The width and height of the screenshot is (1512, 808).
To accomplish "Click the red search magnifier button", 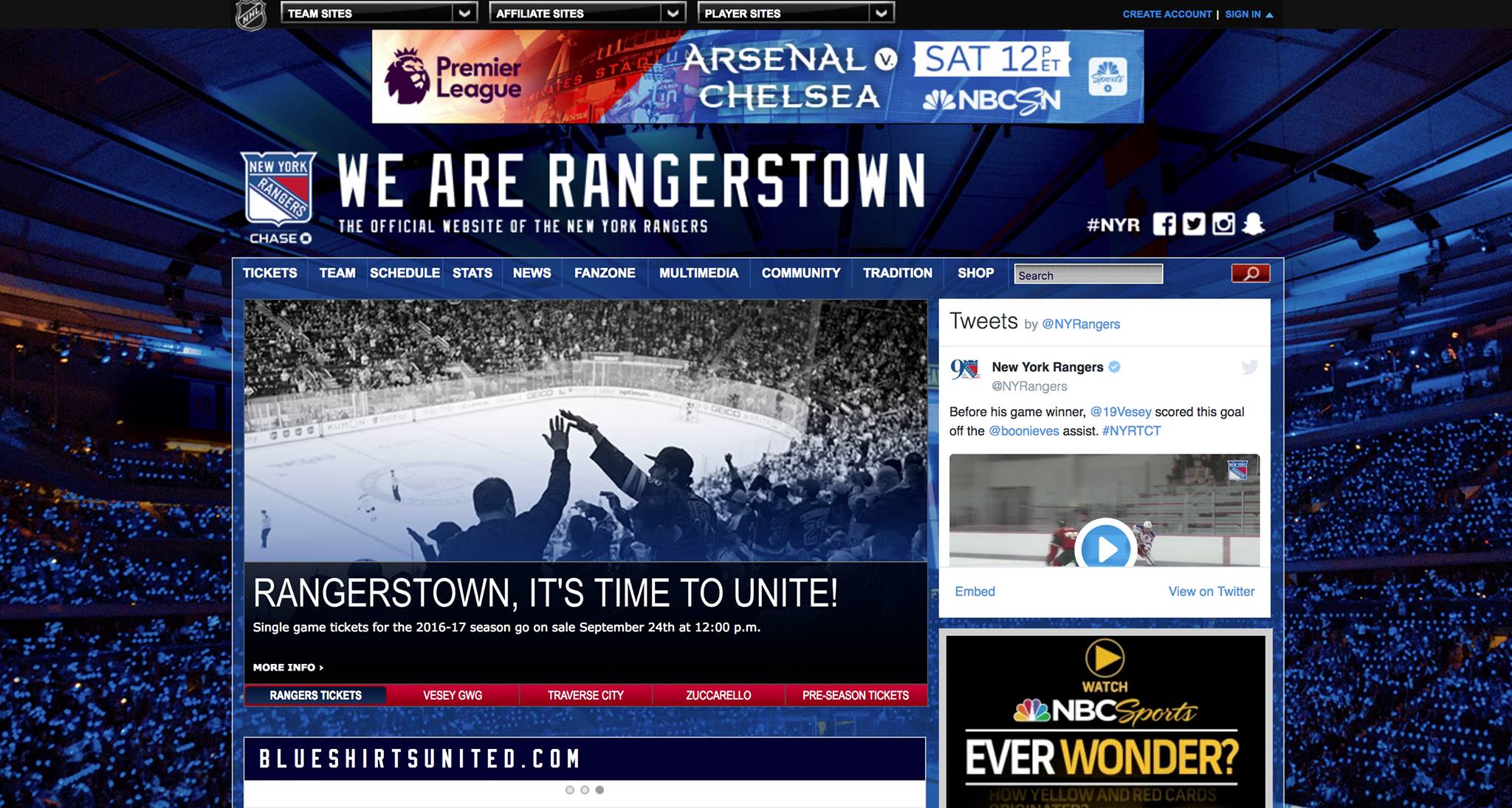I will pyautogui.click(x=1251, y=273).
